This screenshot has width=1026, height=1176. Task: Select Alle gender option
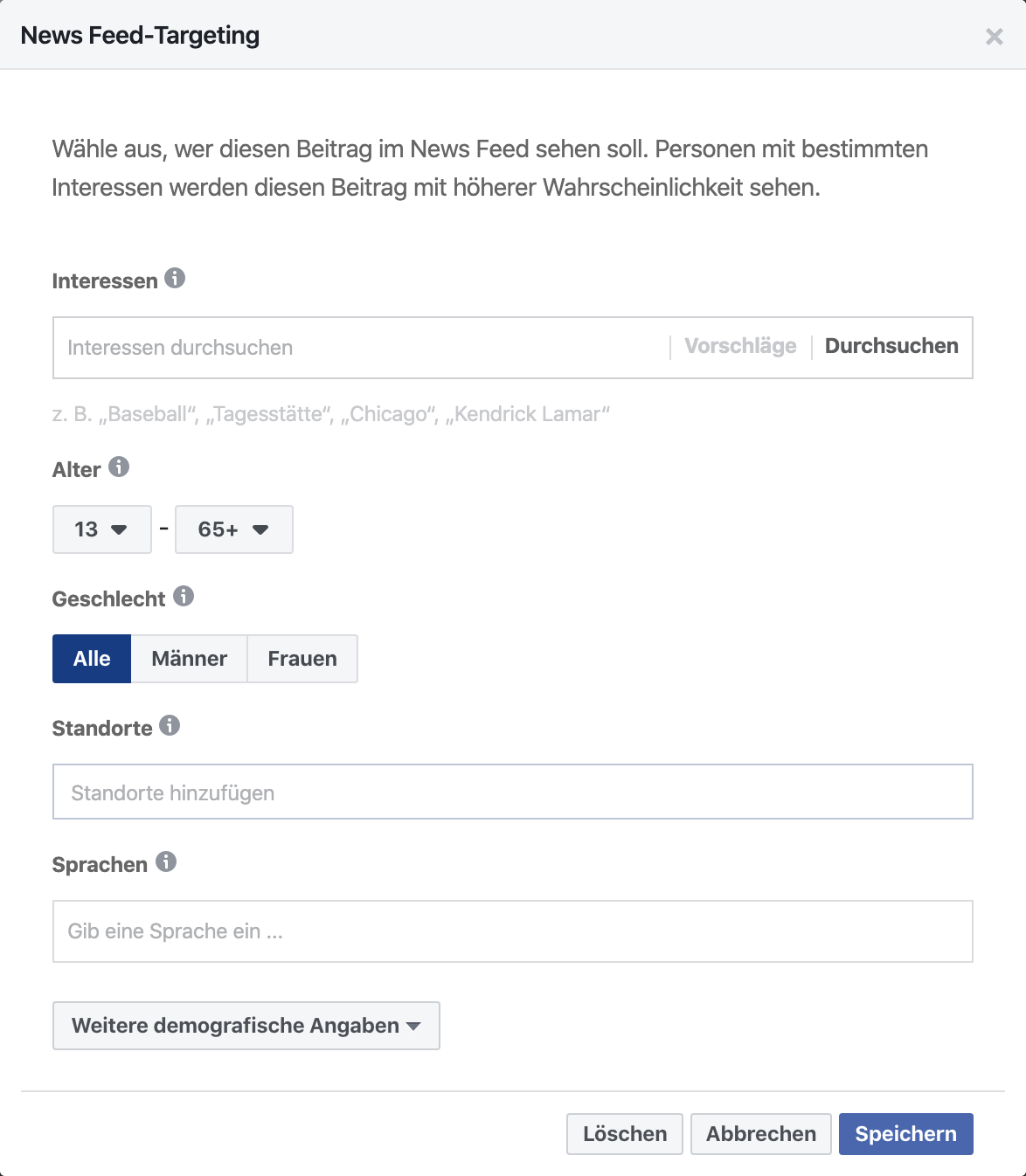pos(92,659)
